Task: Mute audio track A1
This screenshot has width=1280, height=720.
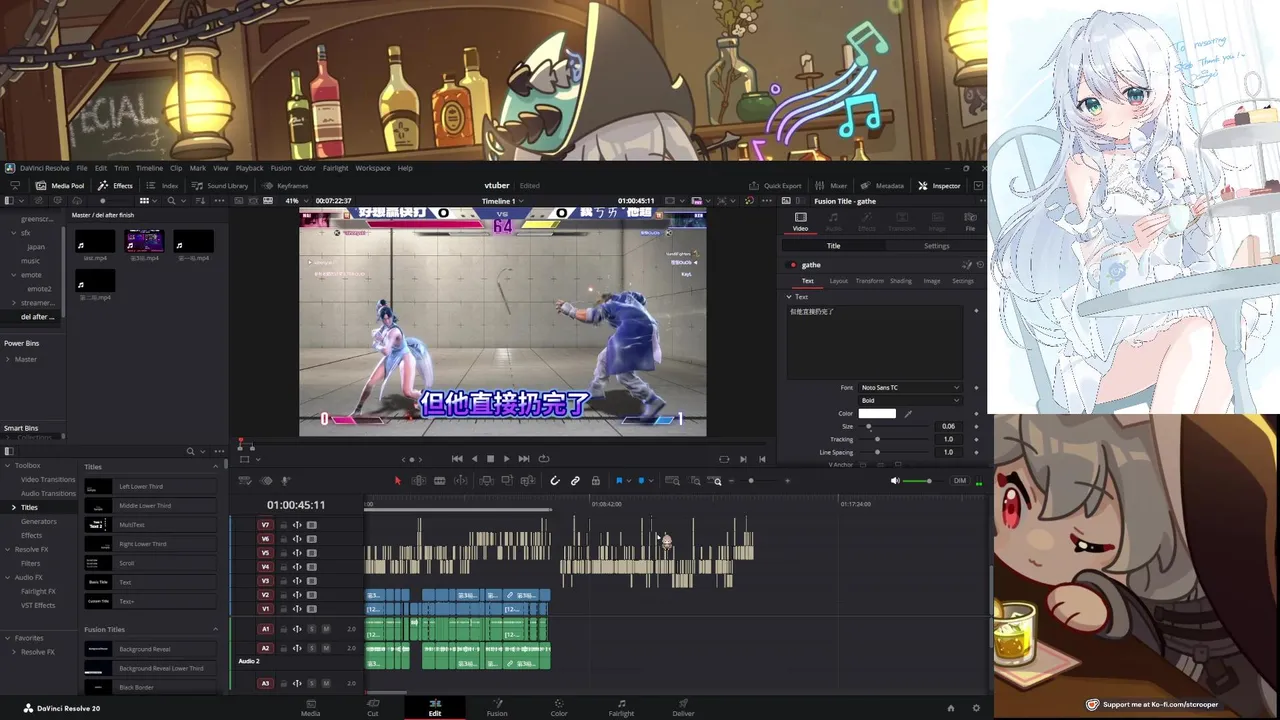Action: (326, 629)
